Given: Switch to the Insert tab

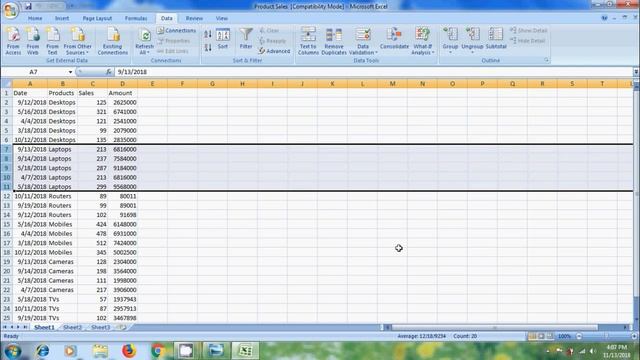Looking at the screenshot, I should point(62,18).
